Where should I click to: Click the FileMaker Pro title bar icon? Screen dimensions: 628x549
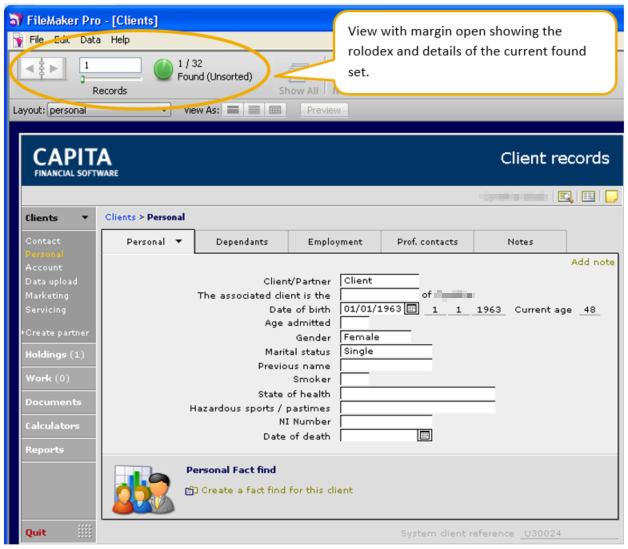pos(16,20)
